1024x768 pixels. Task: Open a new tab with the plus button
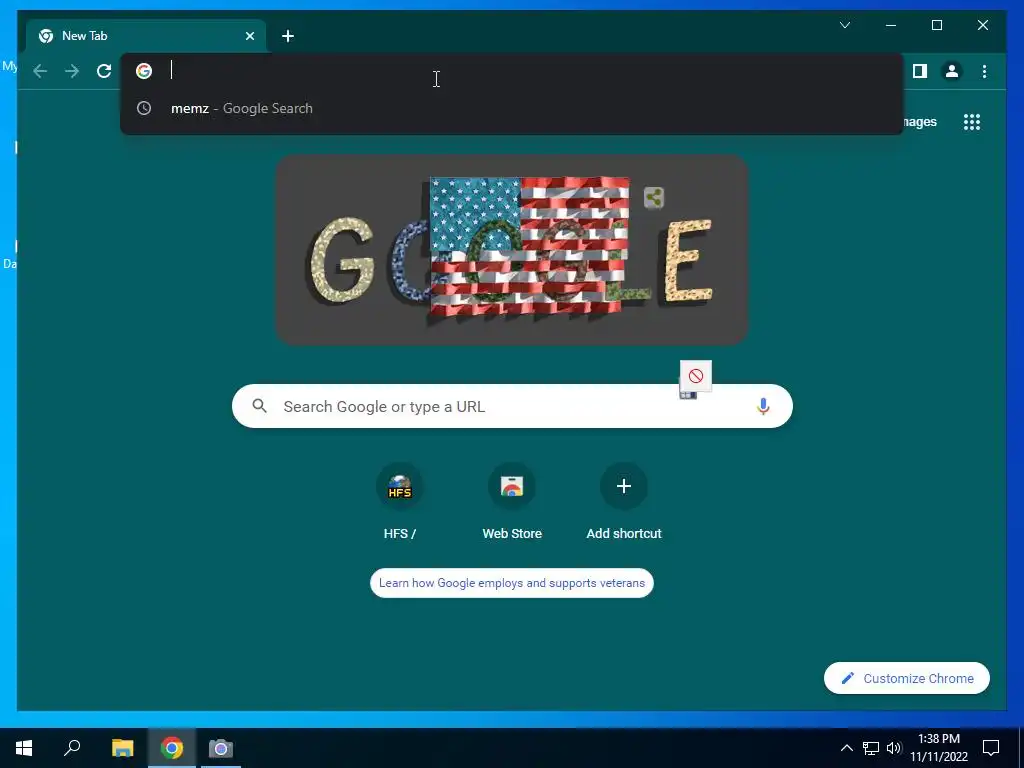288,36
